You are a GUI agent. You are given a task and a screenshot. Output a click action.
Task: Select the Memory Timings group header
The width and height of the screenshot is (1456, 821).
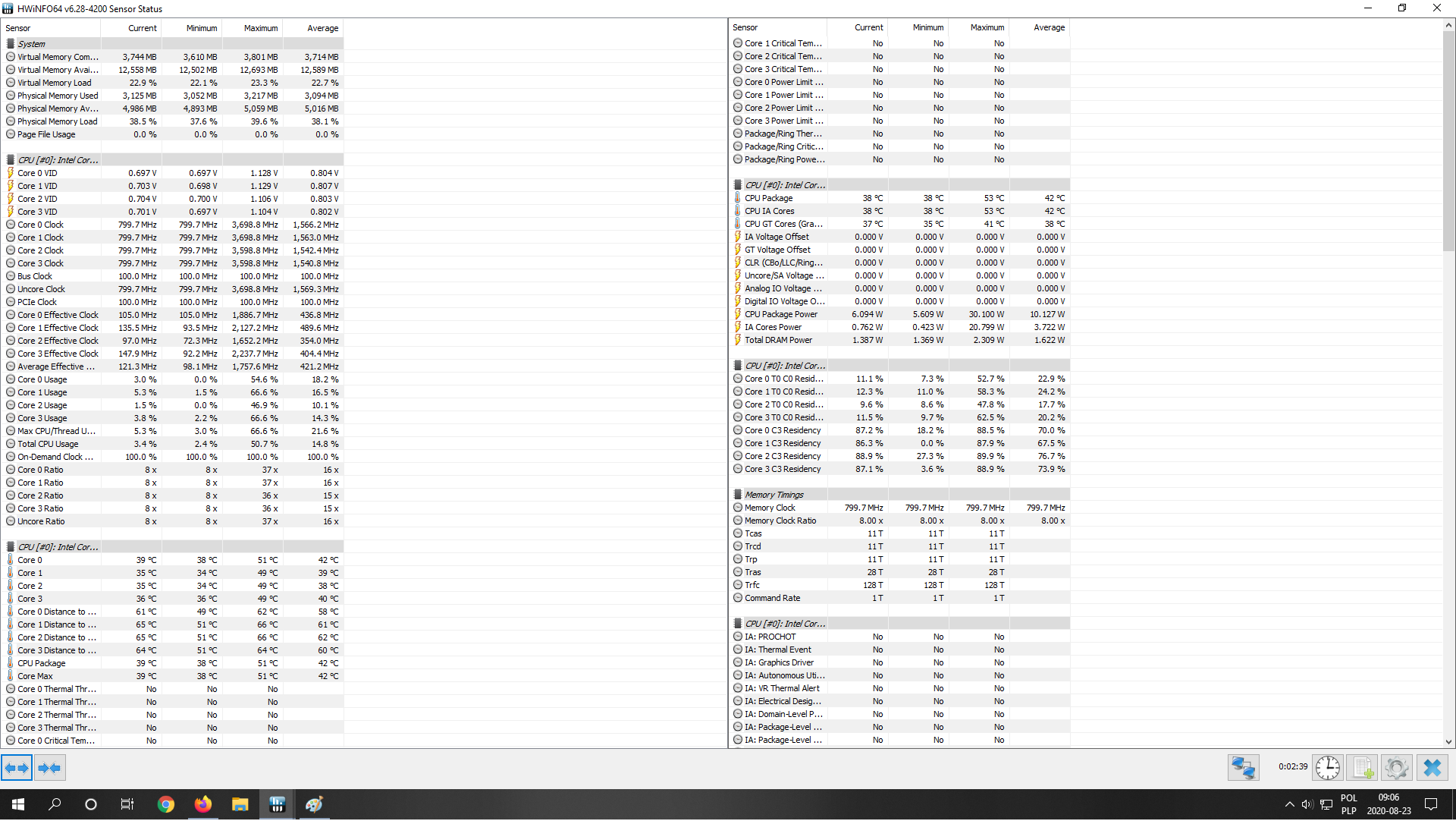pyautogui.click(x=899, y=495)
